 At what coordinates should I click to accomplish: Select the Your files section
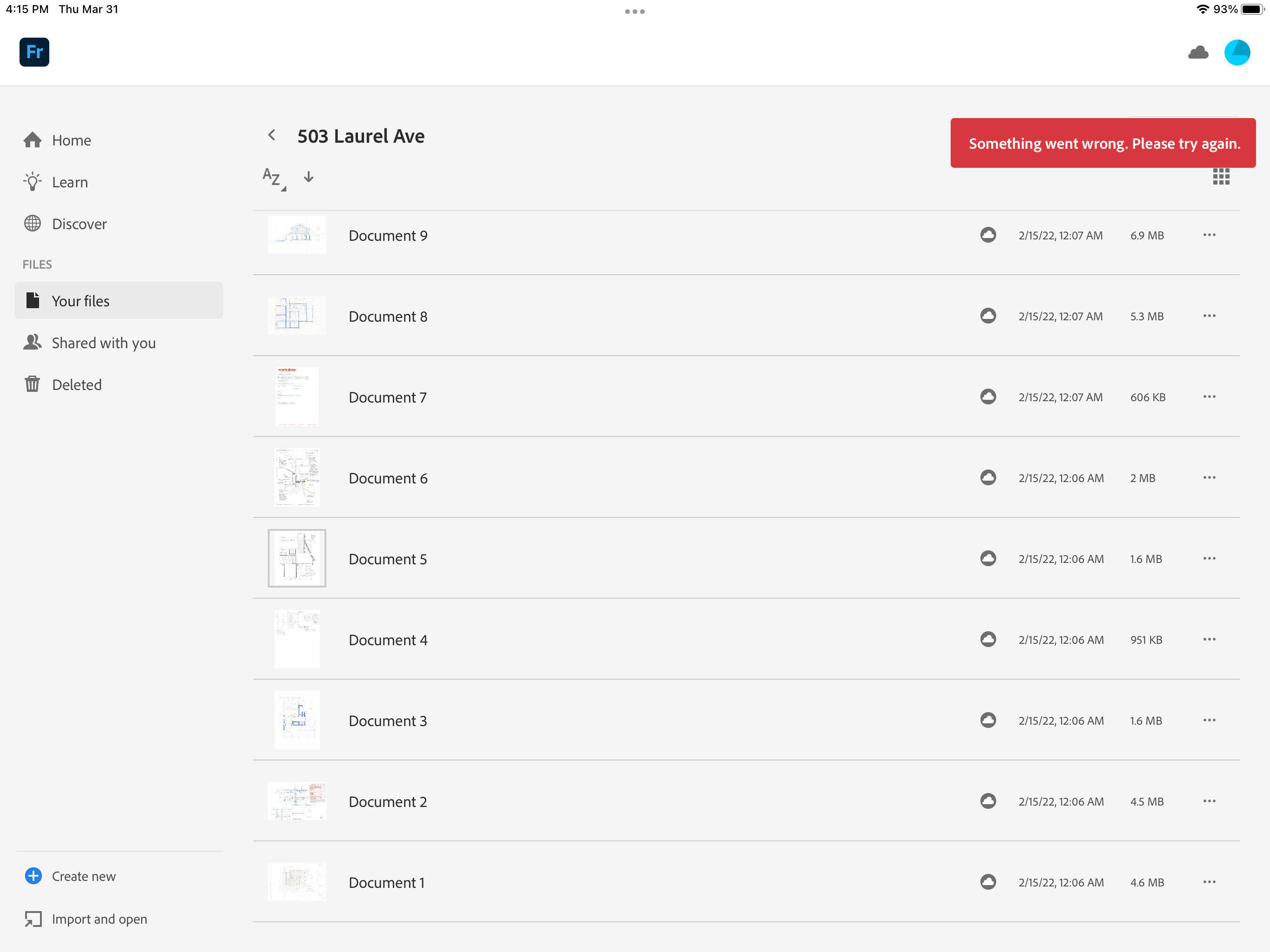(81, 300)
